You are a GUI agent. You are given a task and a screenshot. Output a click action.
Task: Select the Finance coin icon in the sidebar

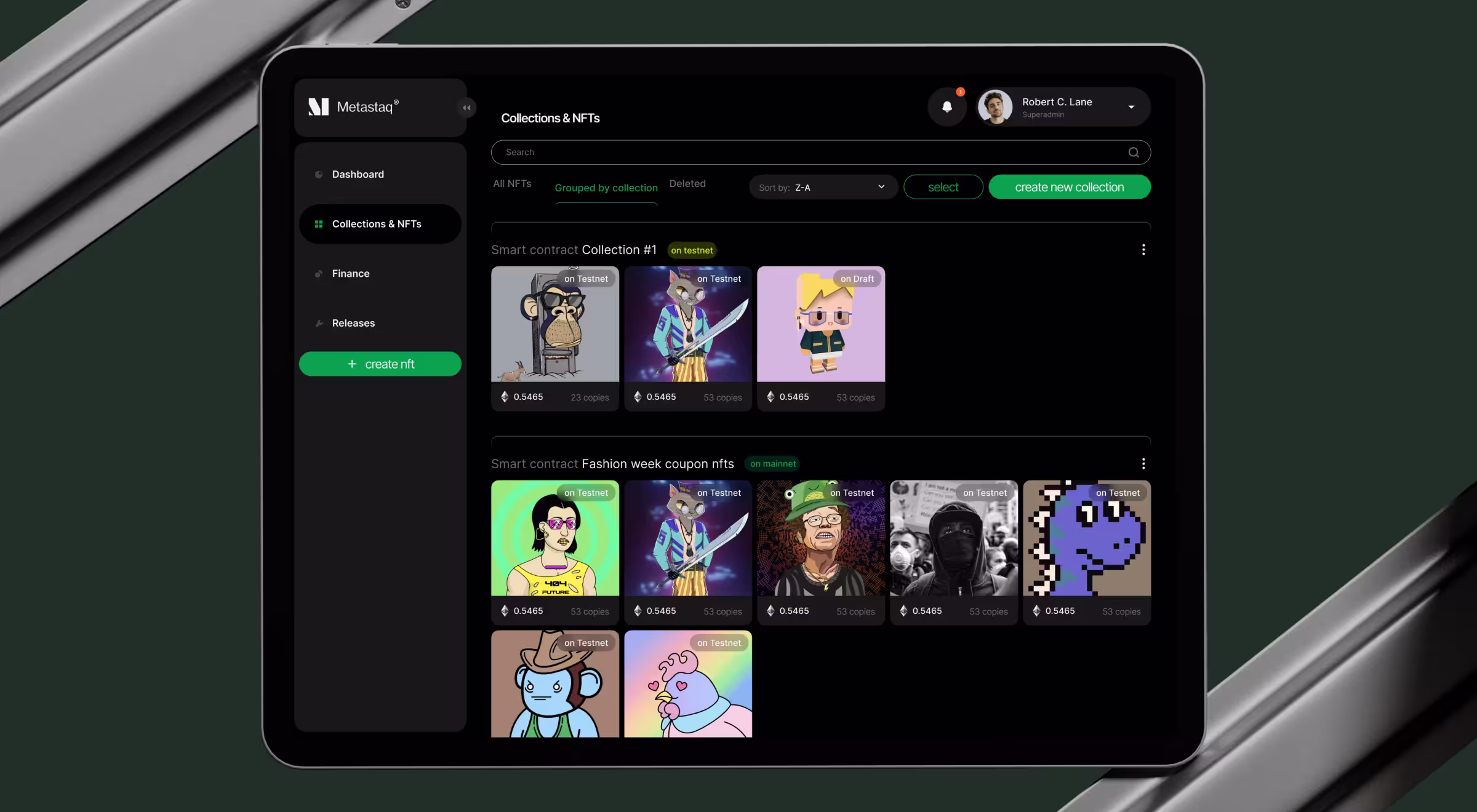click(x=318, y=273)
